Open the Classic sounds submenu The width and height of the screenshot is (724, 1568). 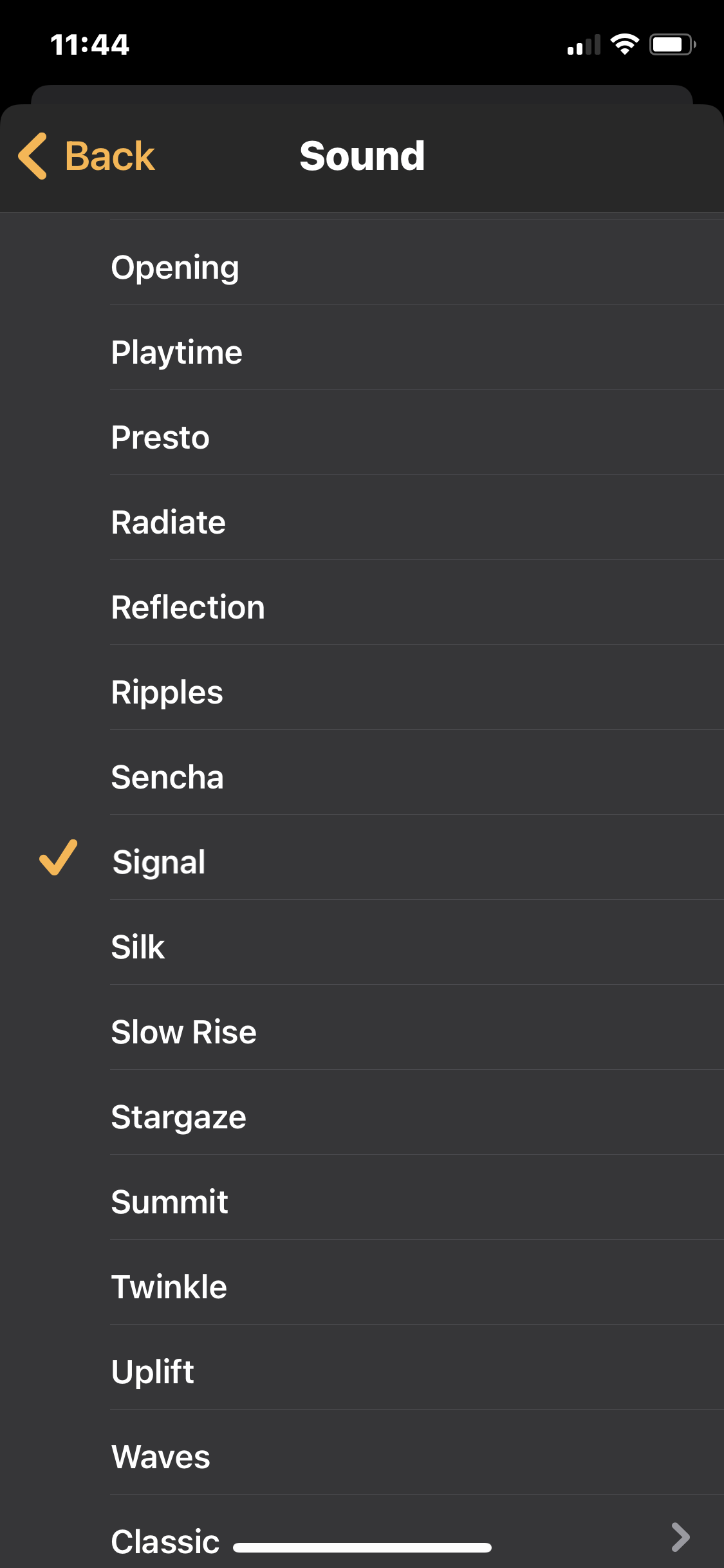click(165, 1541)
